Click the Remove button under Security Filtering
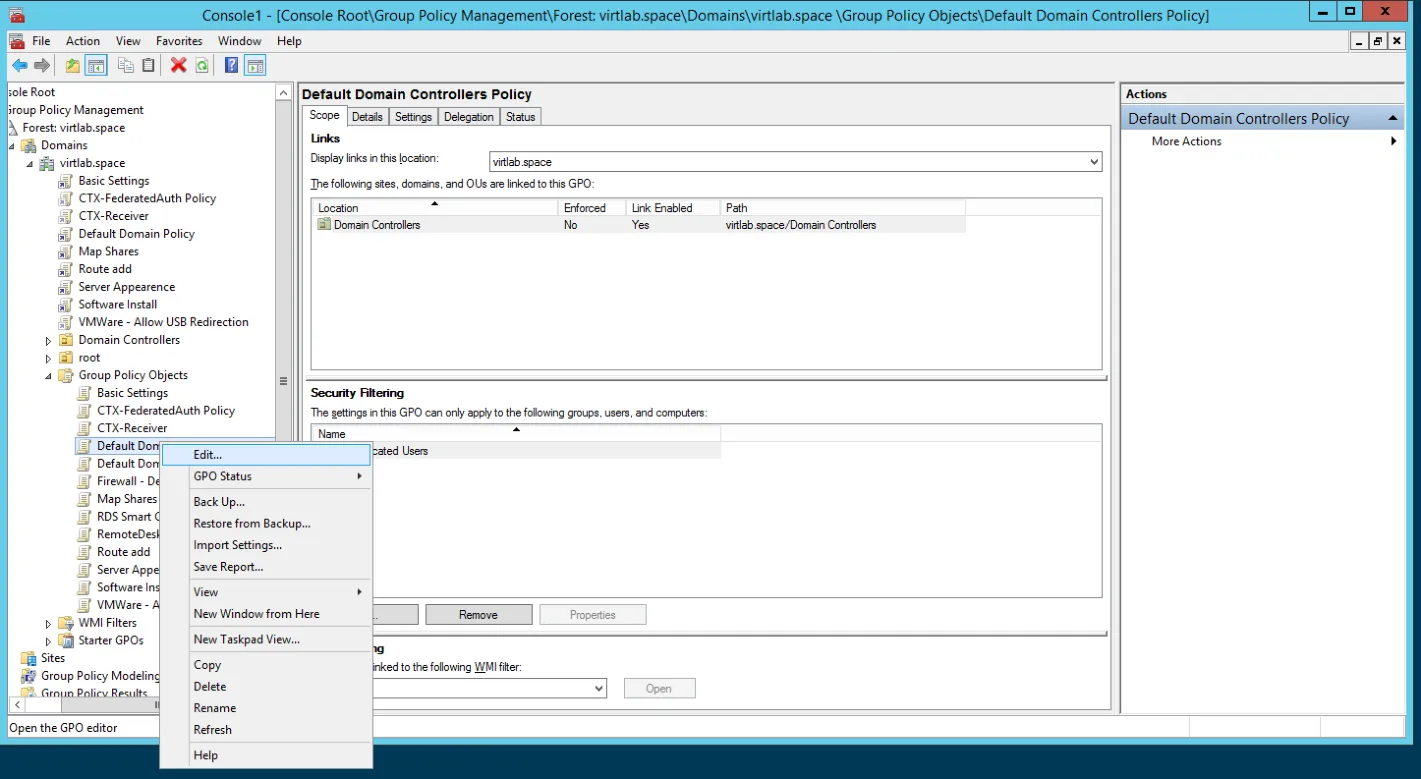The image size is (1421, 779). pyautogui.click(x=478, y=615)
